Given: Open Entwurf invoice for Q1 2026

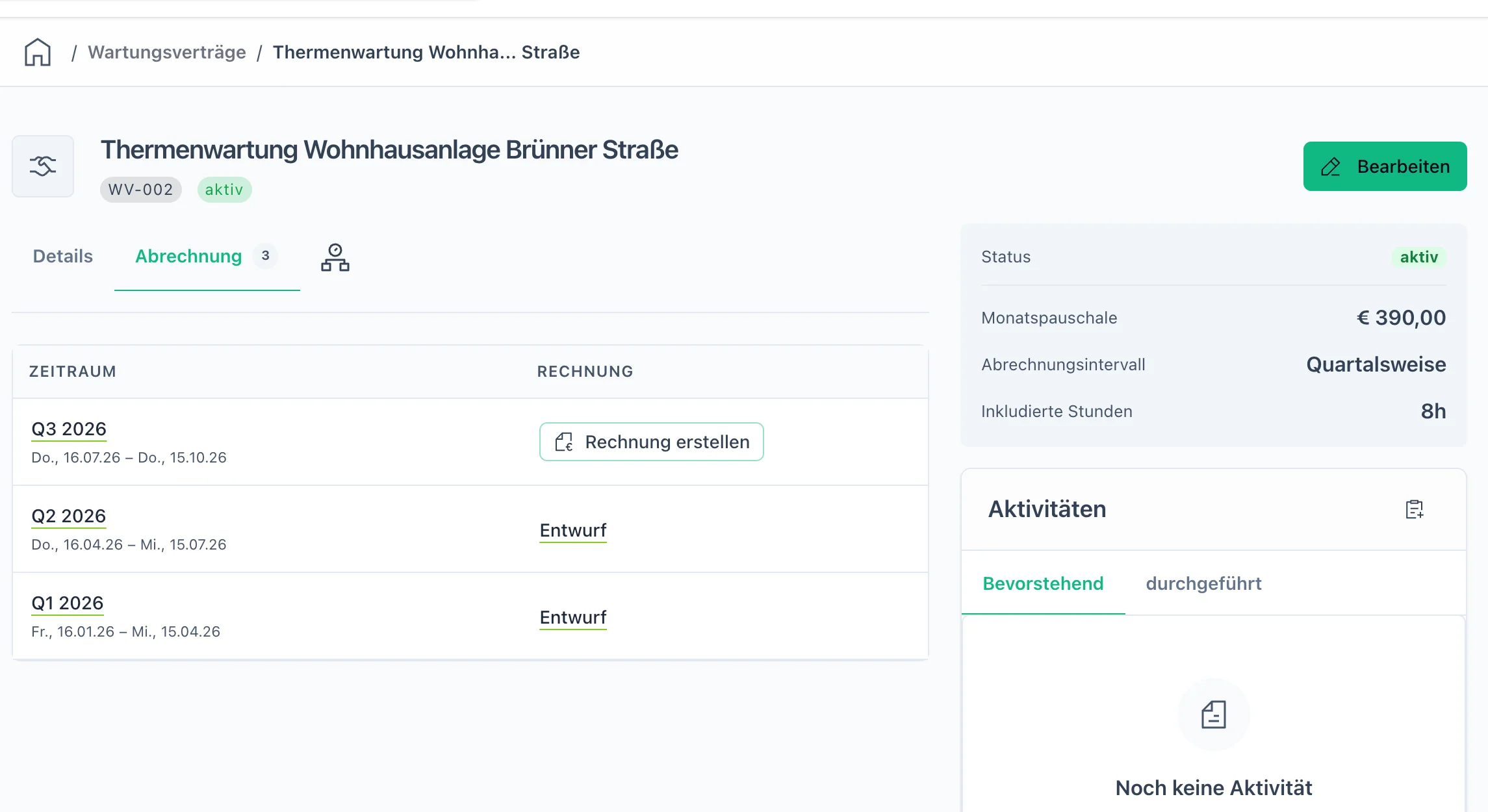Looking at the screenshot, I should point(573,617).
